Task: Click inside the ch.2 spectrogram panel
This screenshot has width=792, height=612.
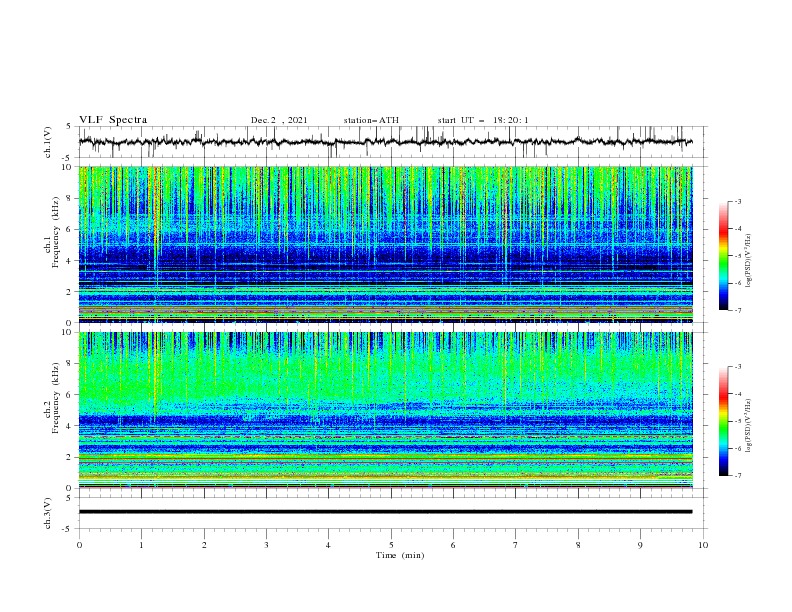Action: point(386,410)
